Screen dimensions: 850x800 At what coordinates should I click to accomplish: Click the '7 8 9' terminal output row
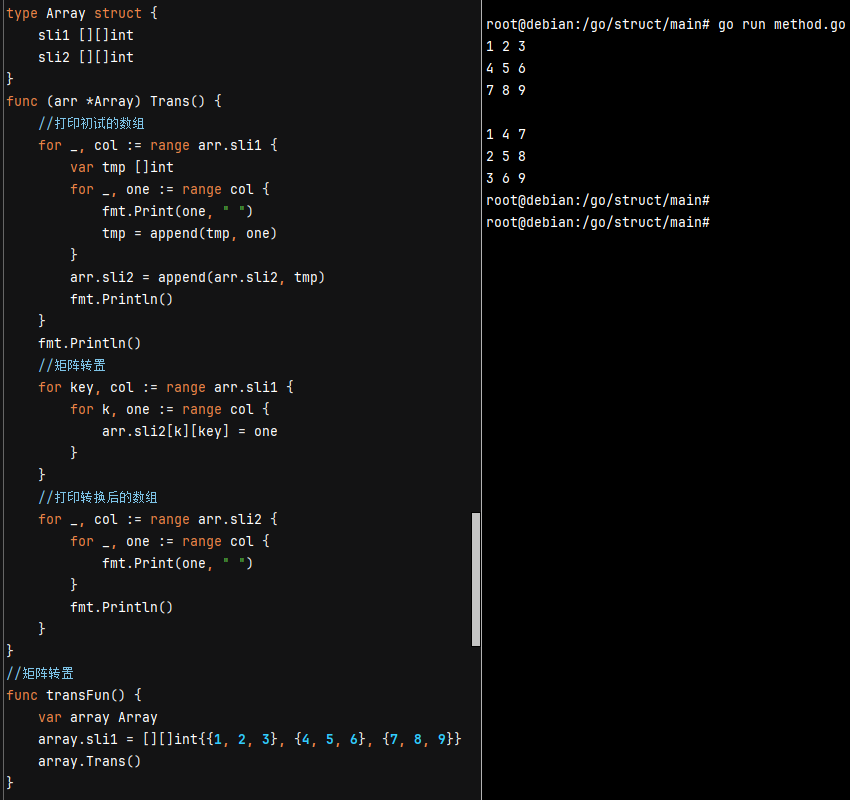(506, 90)
